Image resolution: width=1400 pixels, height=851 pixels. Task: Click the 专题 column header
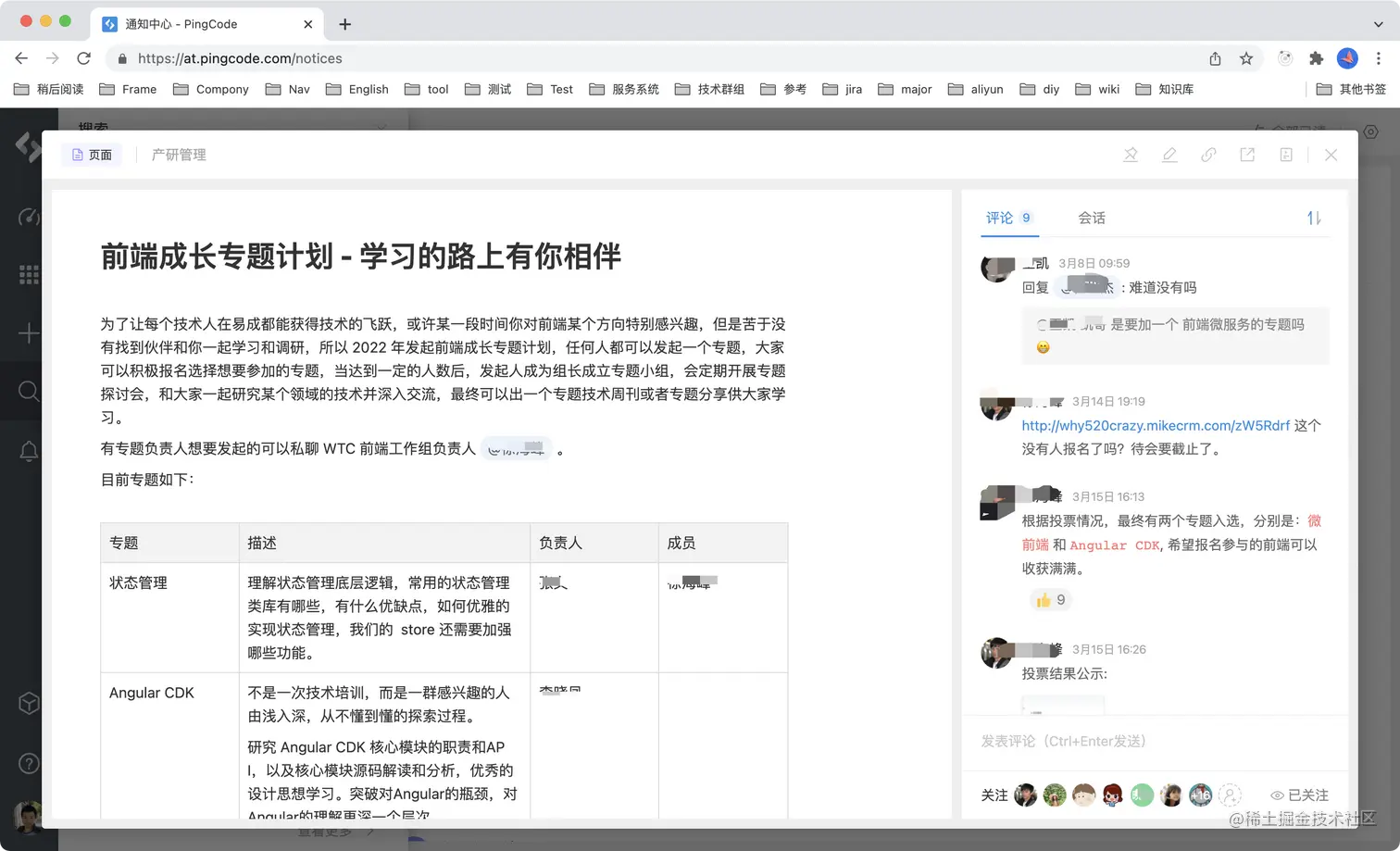(169, 543)
